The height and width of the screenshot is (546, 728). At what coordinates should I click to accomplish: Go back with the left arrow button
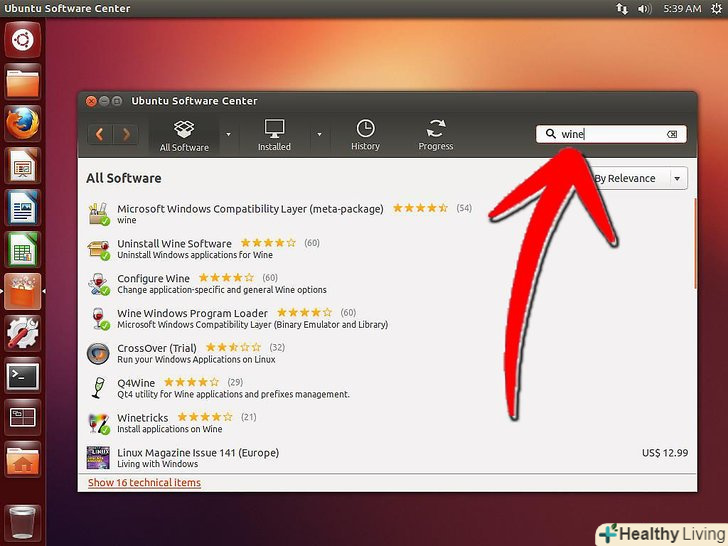[99, 135]
